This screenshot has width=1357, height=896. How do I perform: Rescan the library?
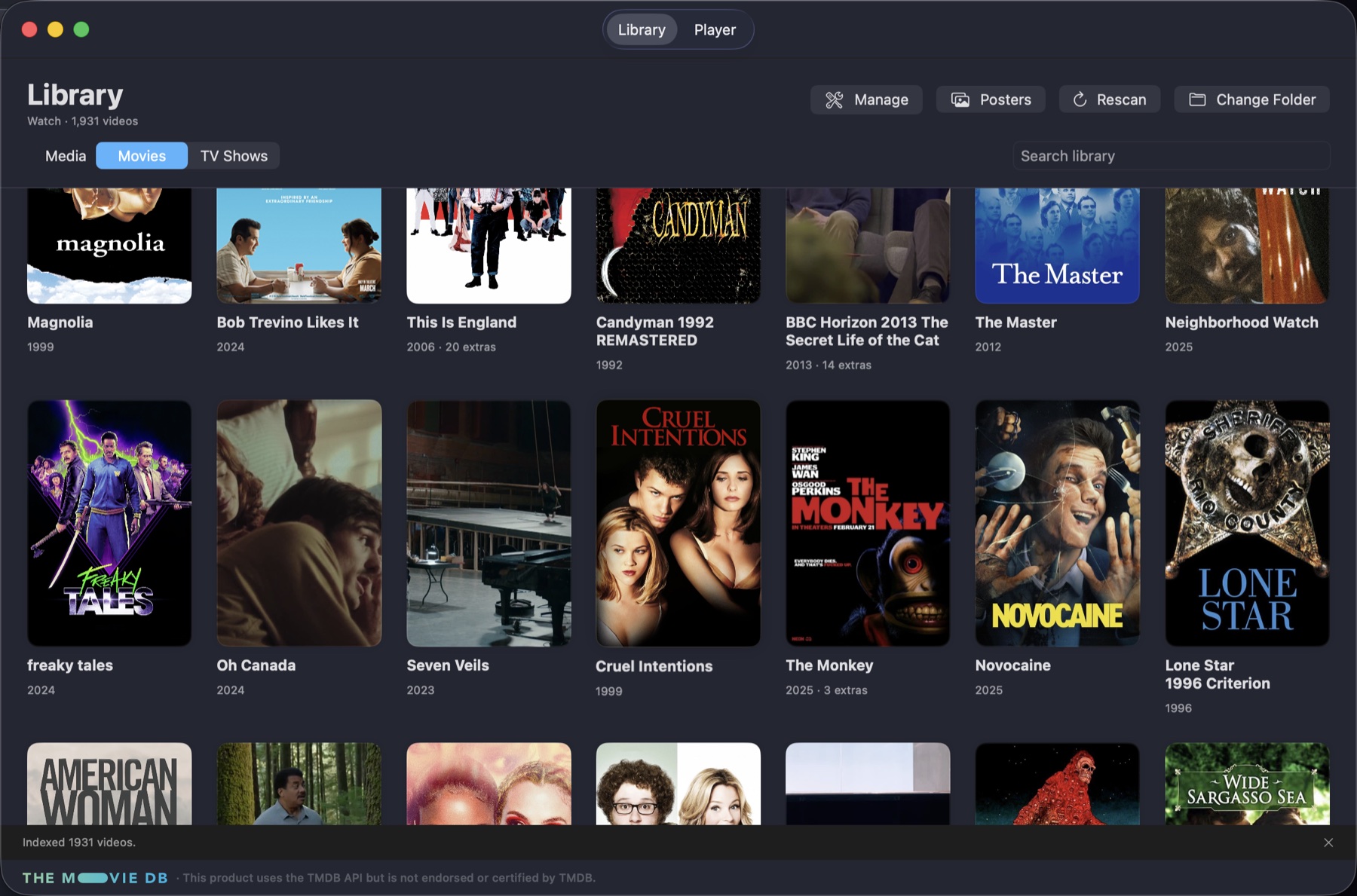pos(1109,99)
